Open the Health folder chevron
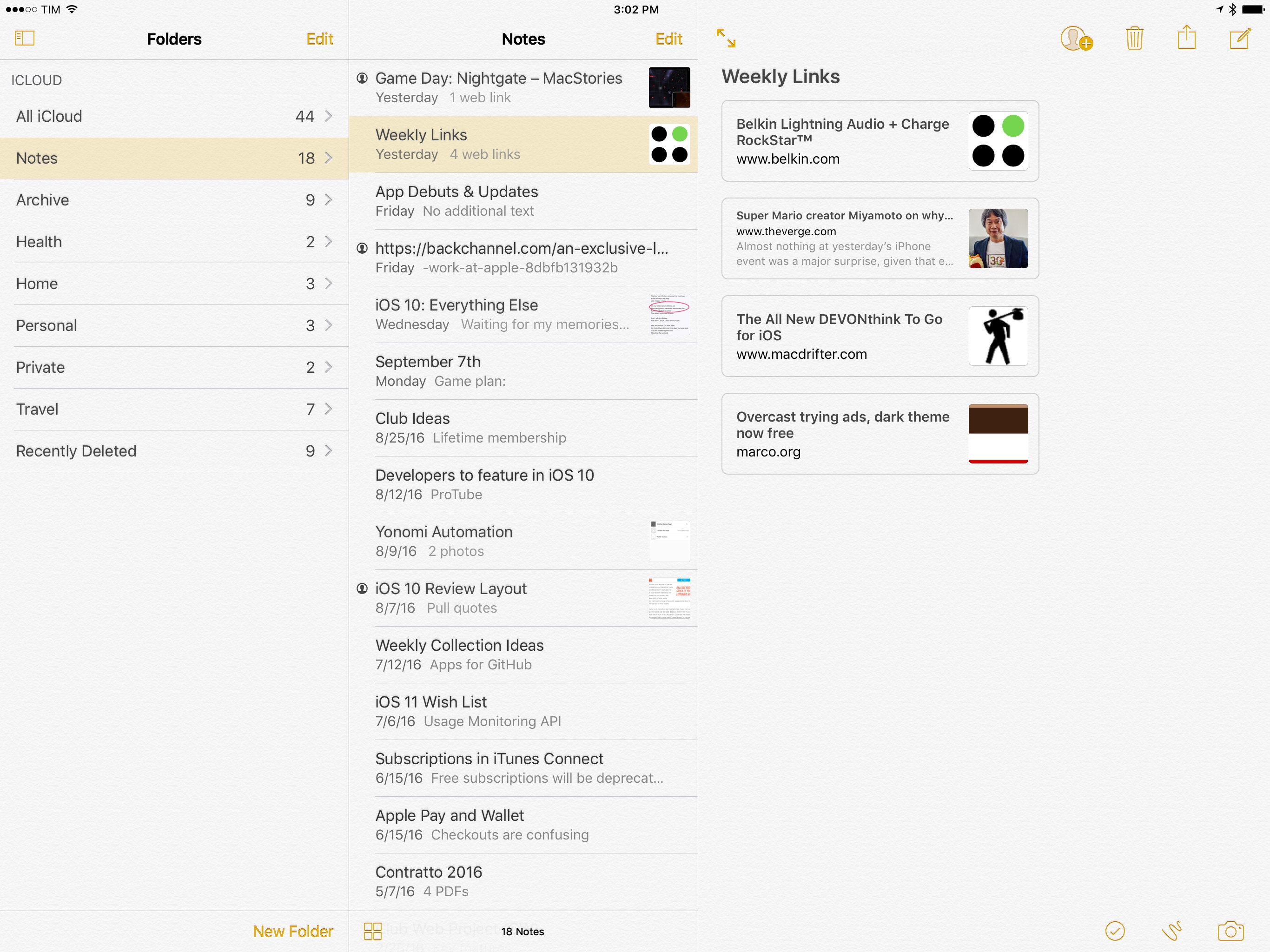Viewport: 1270px width, 952px height. coord(328,242)
